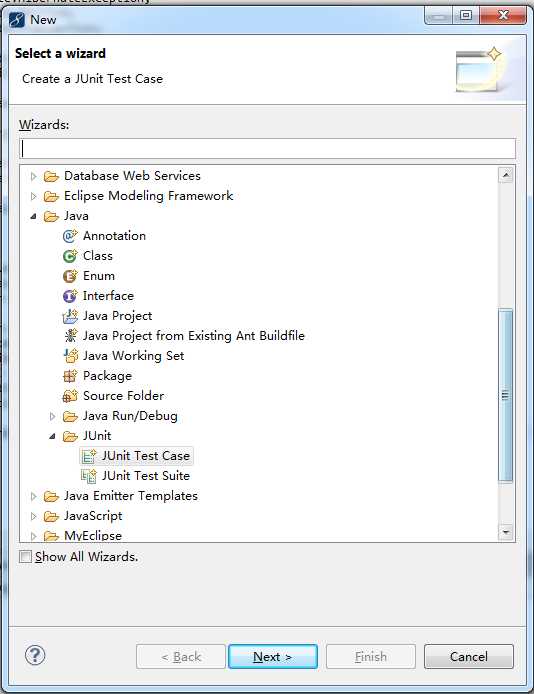Open the help question mark icon
Viewport: 534px width, 694px height.
point(35,655)
